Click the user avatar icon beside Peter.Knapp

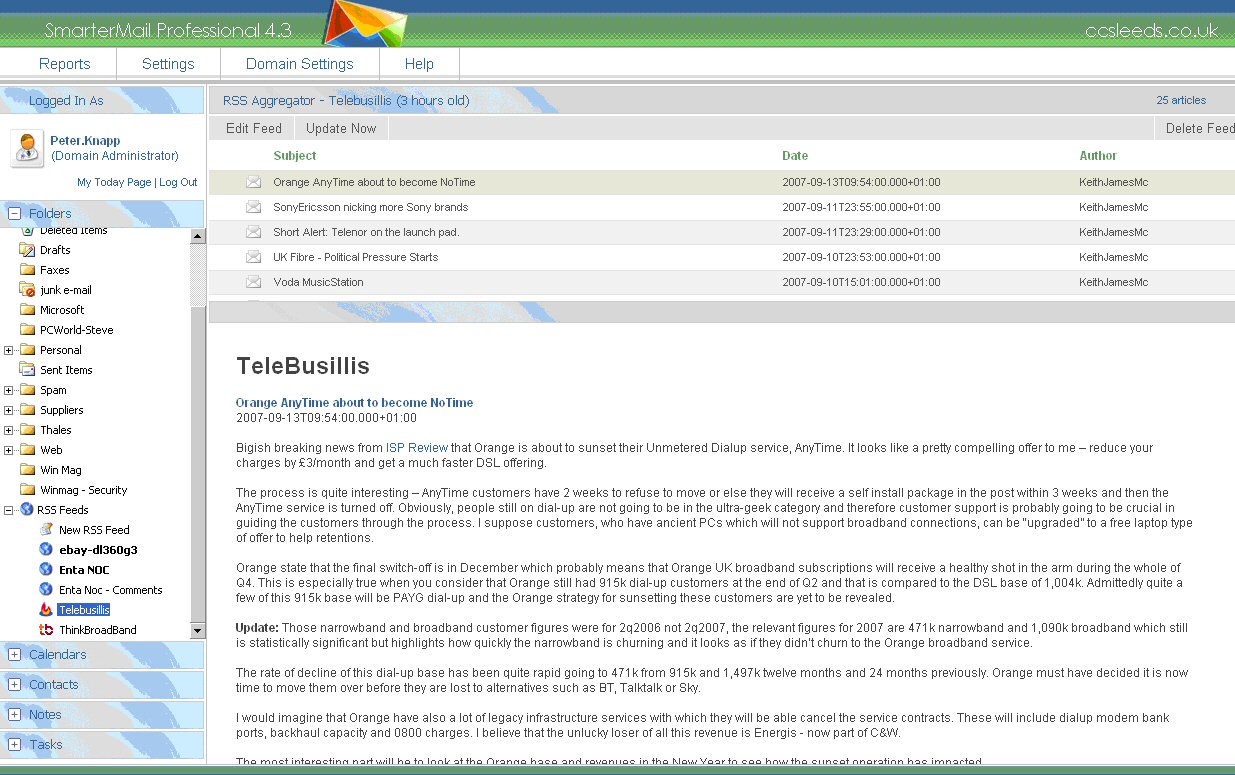coord(27,148)
